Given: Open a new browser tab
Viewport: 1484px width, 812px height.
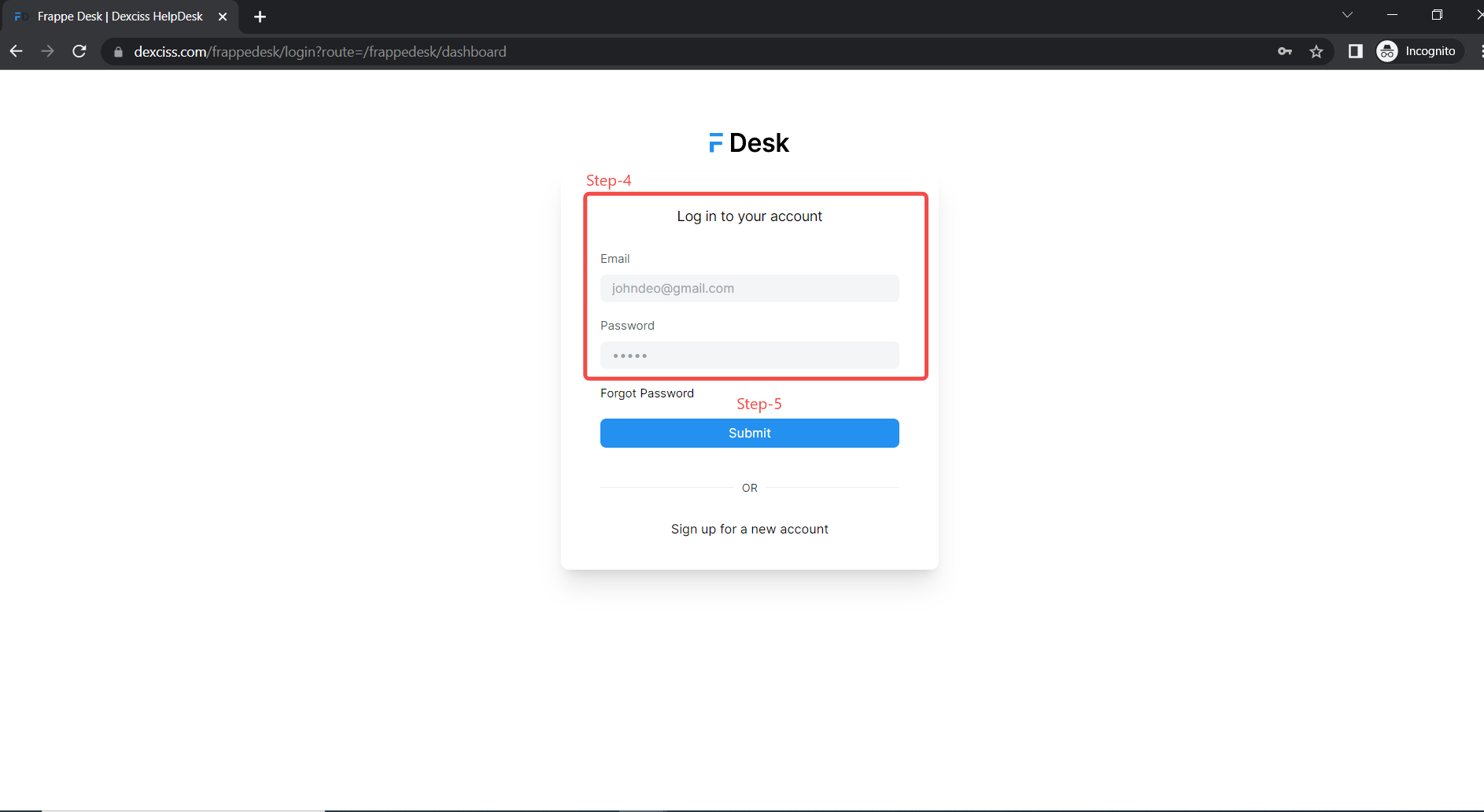Looking at the screenshot, I should tap(260, 17).
